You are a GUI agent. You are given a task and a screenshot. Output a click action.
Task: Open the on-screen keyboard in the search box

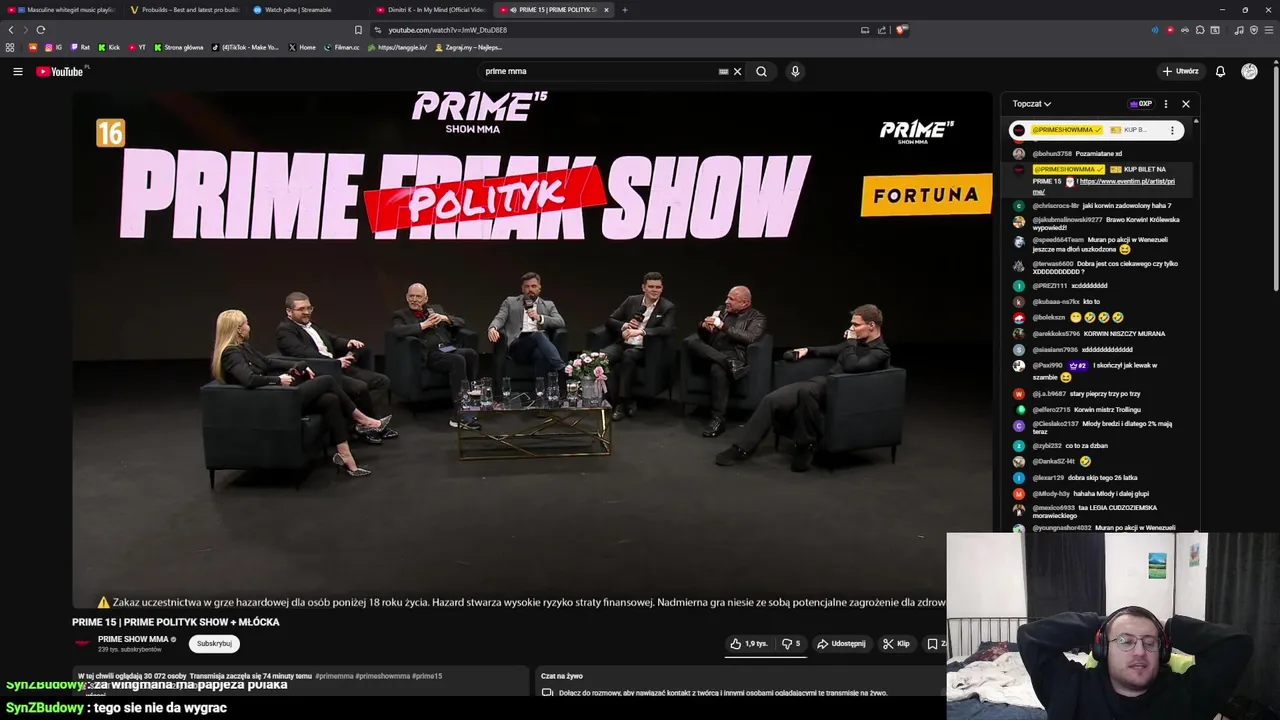[x=723, y=71]
